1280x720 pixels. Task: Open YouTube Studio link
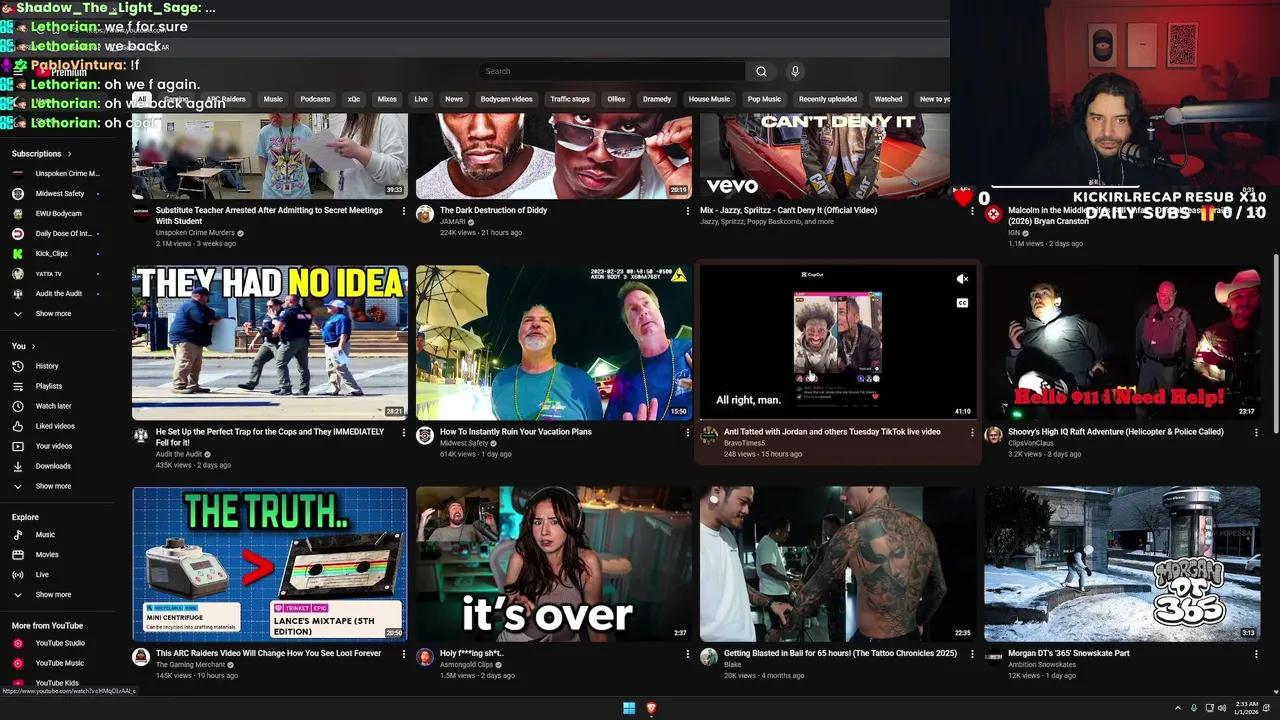pos(60,643)
